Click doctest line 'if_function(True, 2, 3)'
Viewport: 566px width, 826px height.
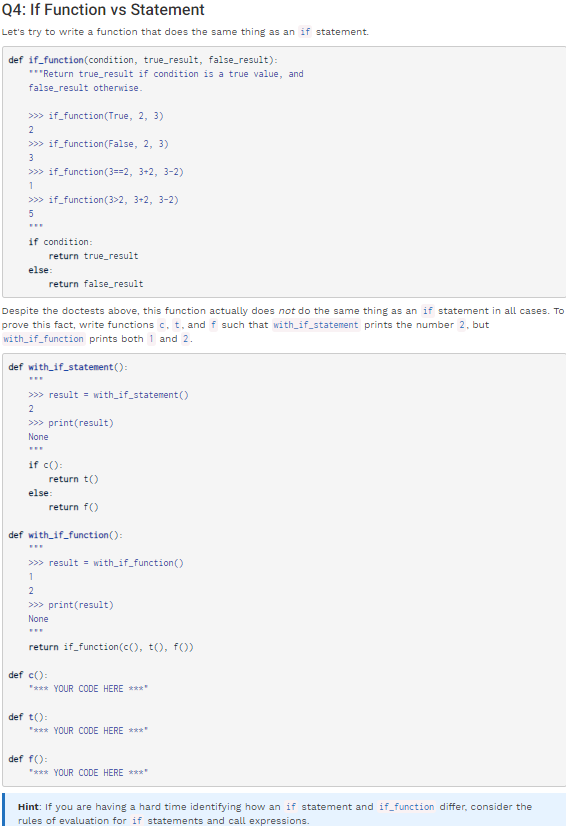pos(96,116)
